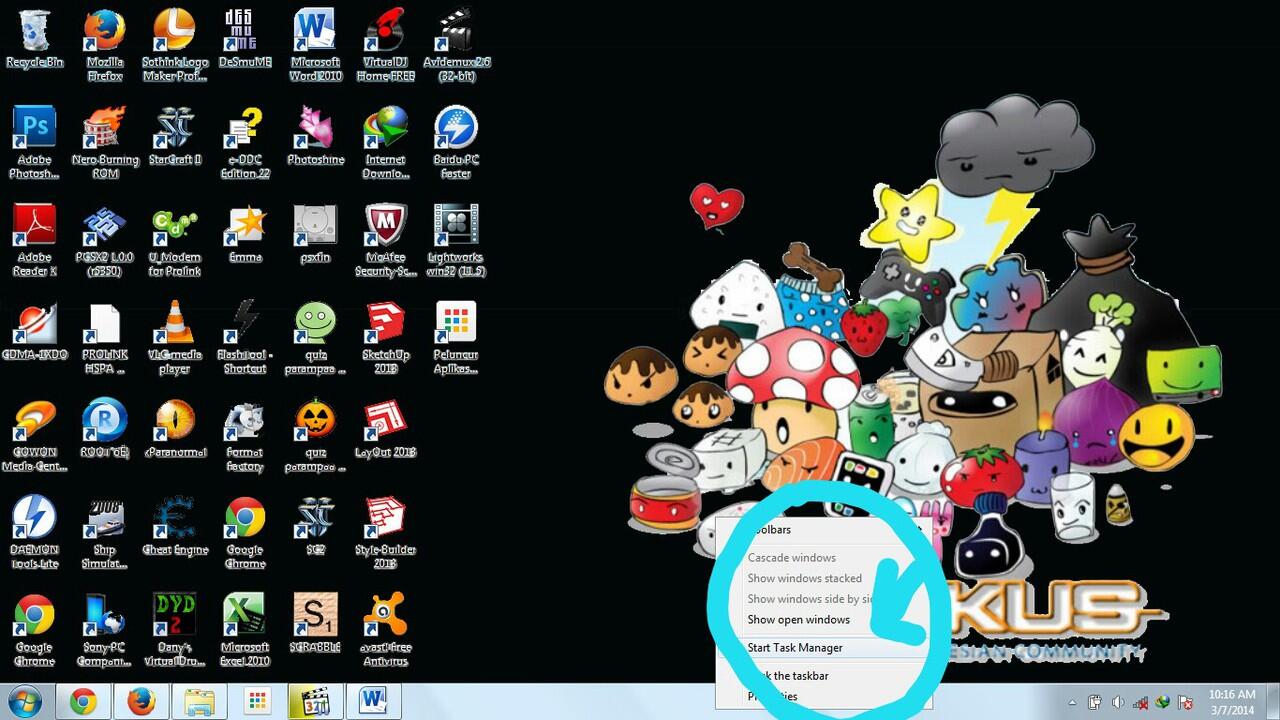Screen dimensions: 1280x720
Task: Open the clock showing 10:16 AM
Action: coord(1232,701)
